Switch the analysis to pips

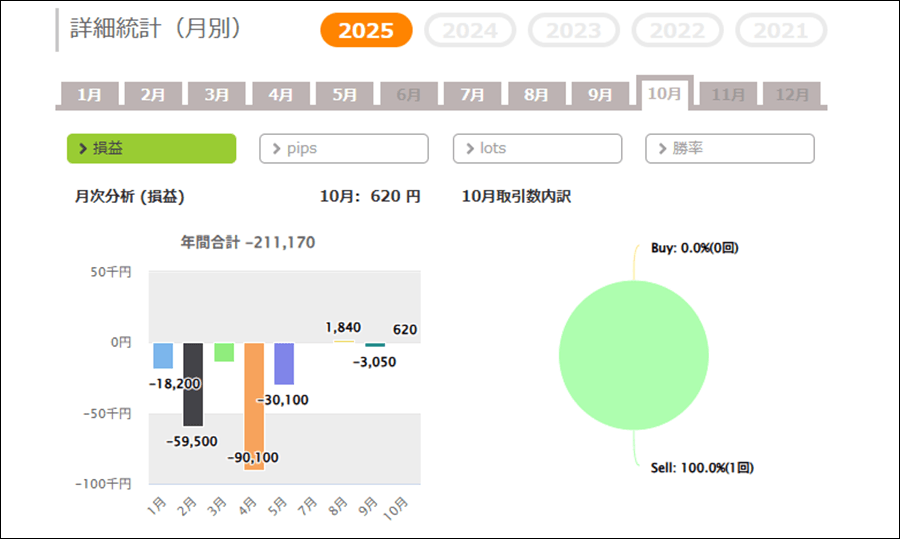[x=344, y=148]
